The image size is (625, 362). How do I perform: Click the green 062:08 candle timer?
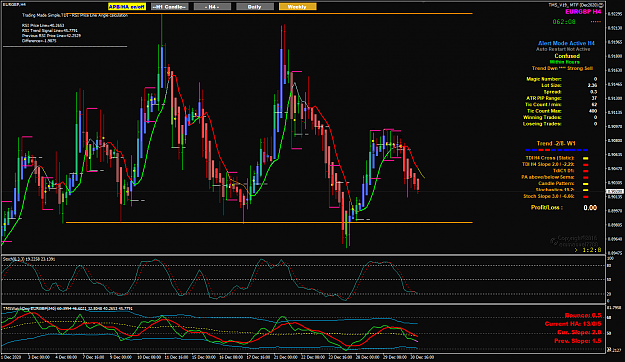pos(564,22)
